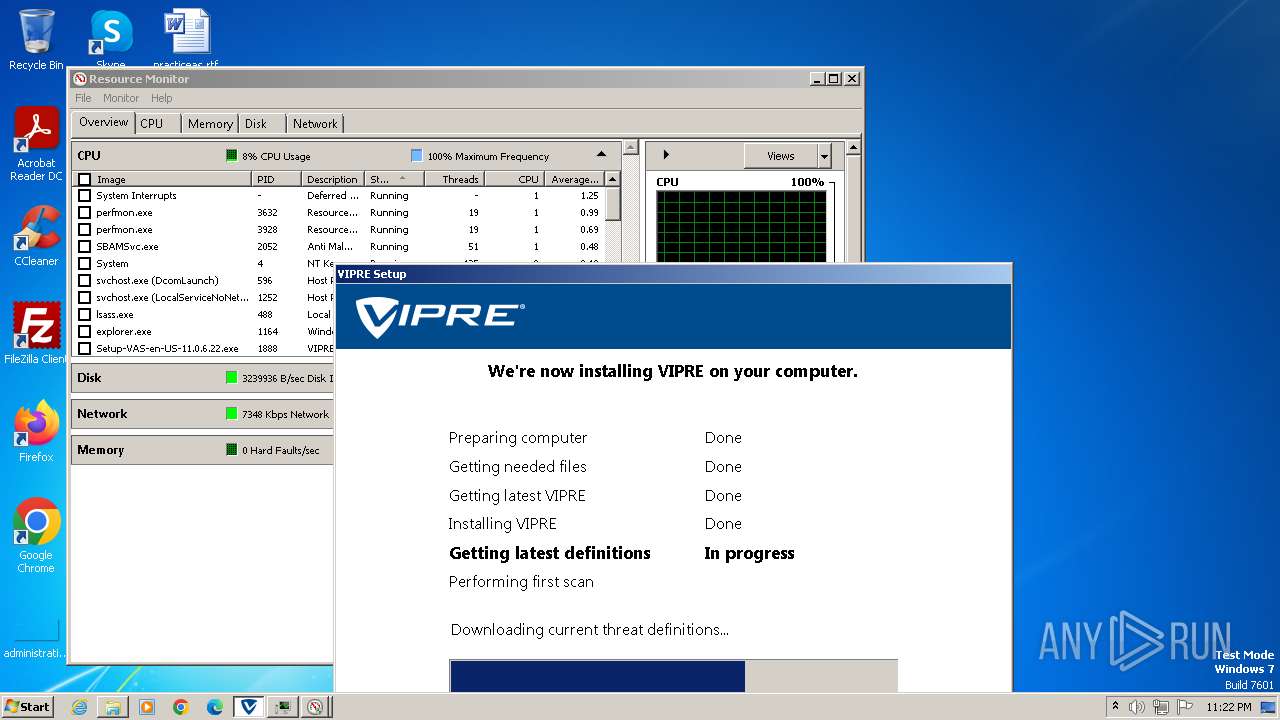The image size is (1280, 720).
Task: Open Views dropdown arrow in graph pane
Action: click(825, 156)
